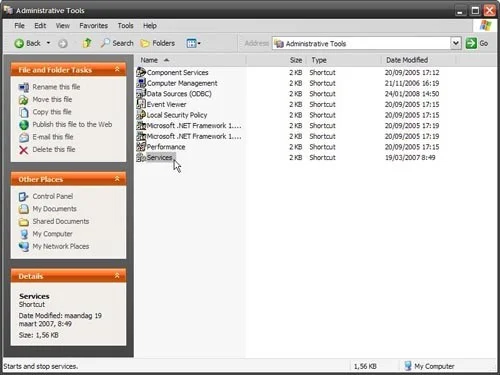Select the Component Services icon
This screenshot has height=375, width=500.
141,72
